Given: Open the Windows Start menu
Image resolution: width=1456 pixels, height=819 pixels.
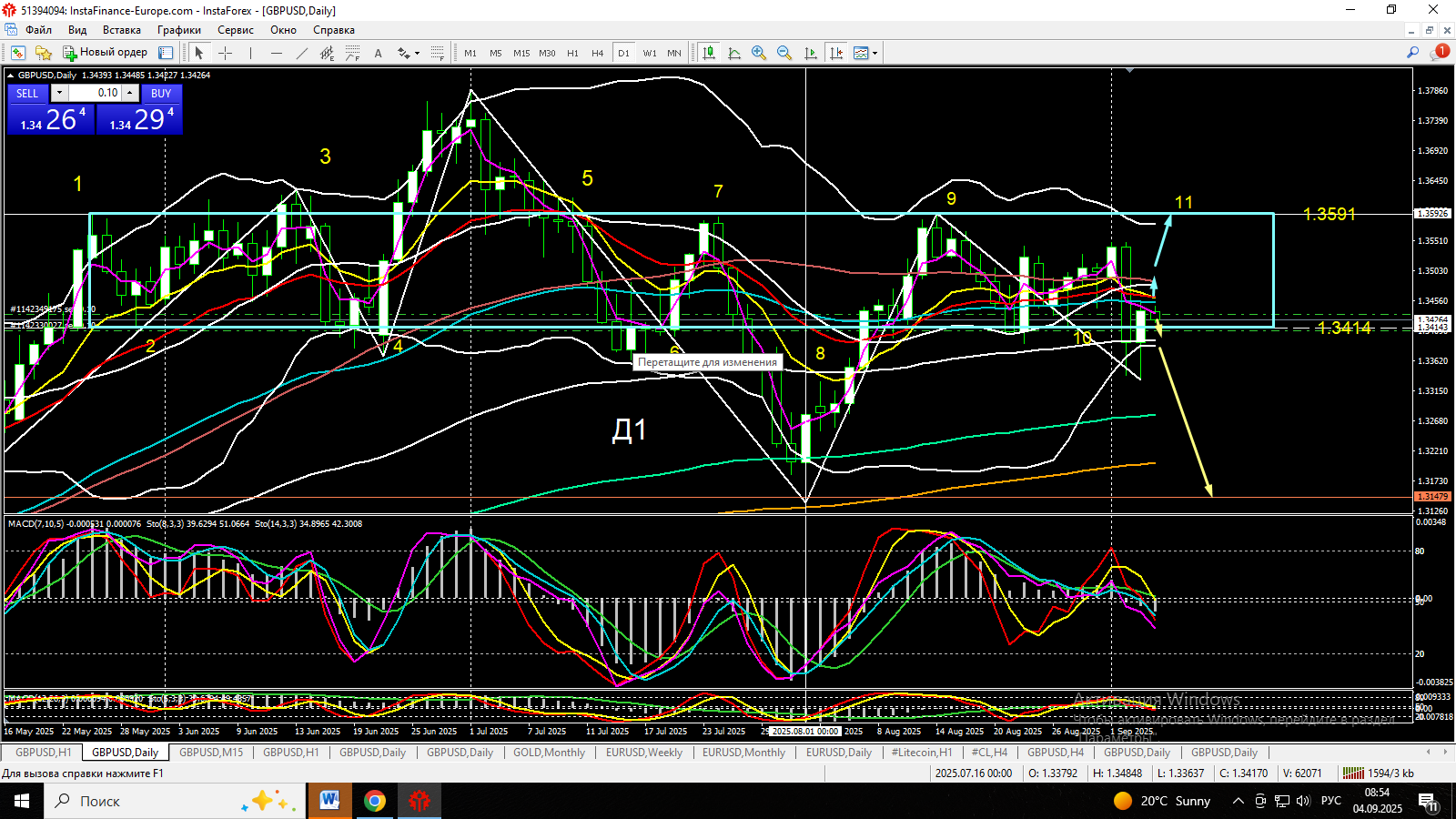Looking at the screenshot, I should (22, 801).
